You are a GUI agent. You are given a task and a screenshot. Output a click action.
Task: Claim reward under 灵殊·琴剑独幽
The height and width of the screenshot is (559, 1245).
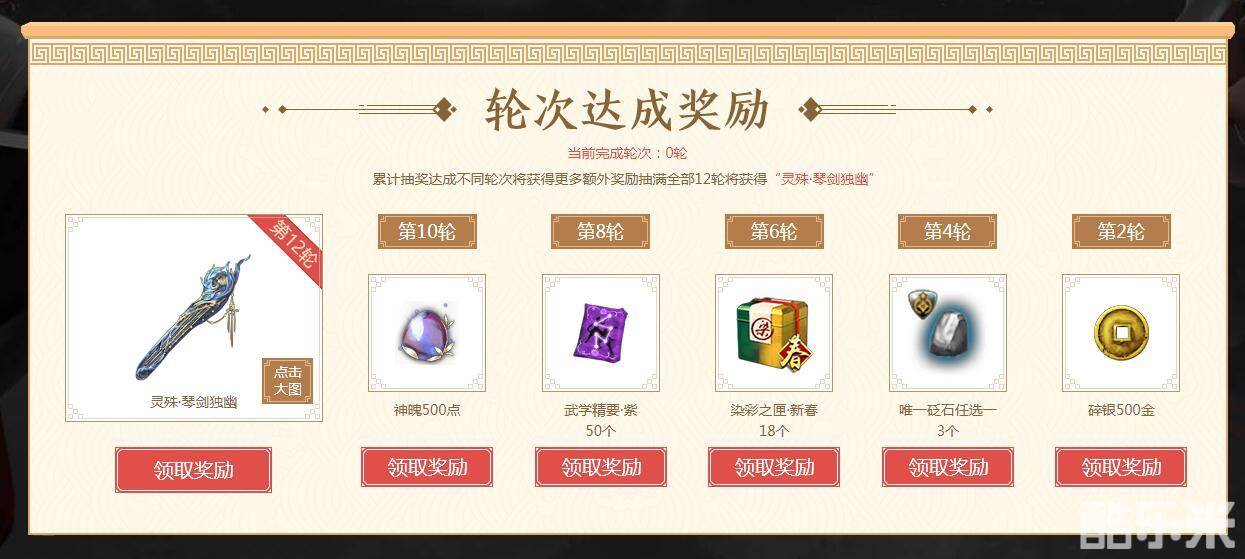coord(194,470)
